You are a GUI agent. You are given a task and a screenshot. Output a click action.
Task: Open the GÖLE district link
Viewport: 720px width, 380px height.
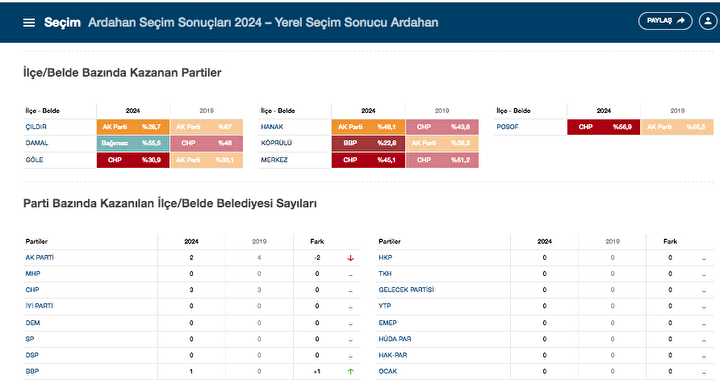[x=34, y=160]
